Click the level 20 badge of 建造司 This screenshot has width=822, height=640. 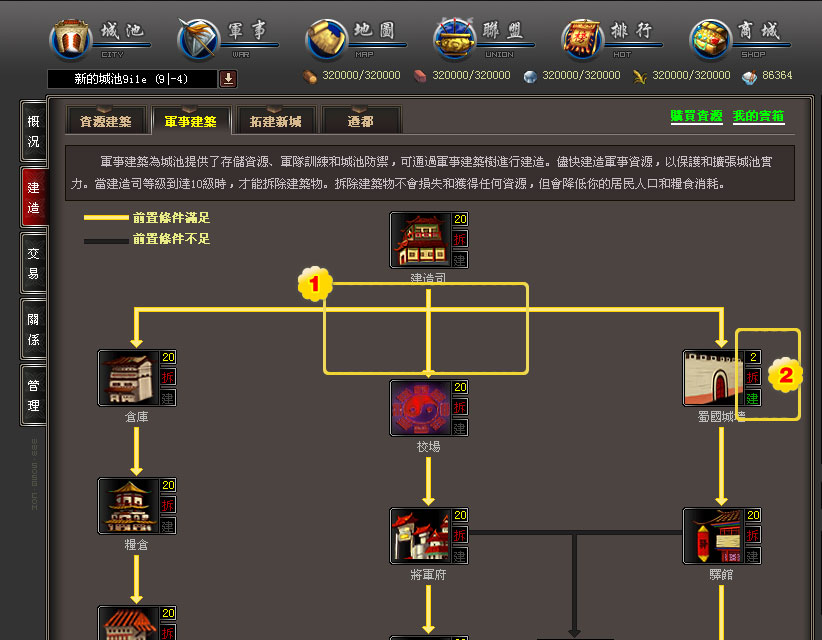pyautogui.click(x=460, y=220)
